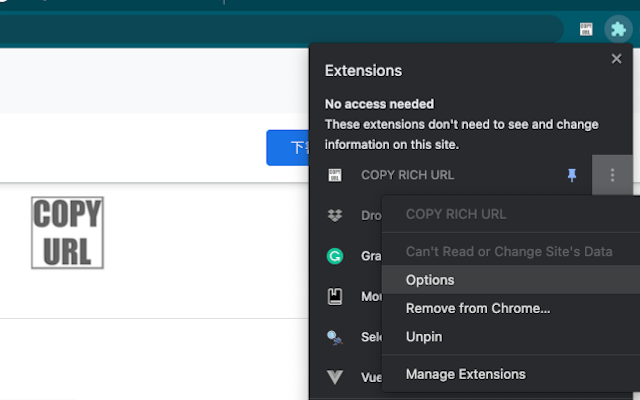Click the Vue devtools extension icon
640x400 pixels.
pos(335,377)
